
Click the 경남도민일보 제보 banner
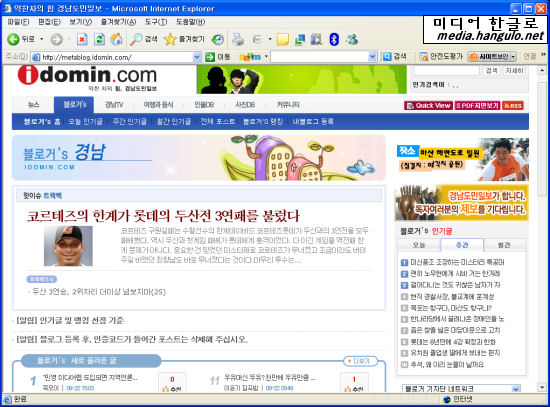462,203
